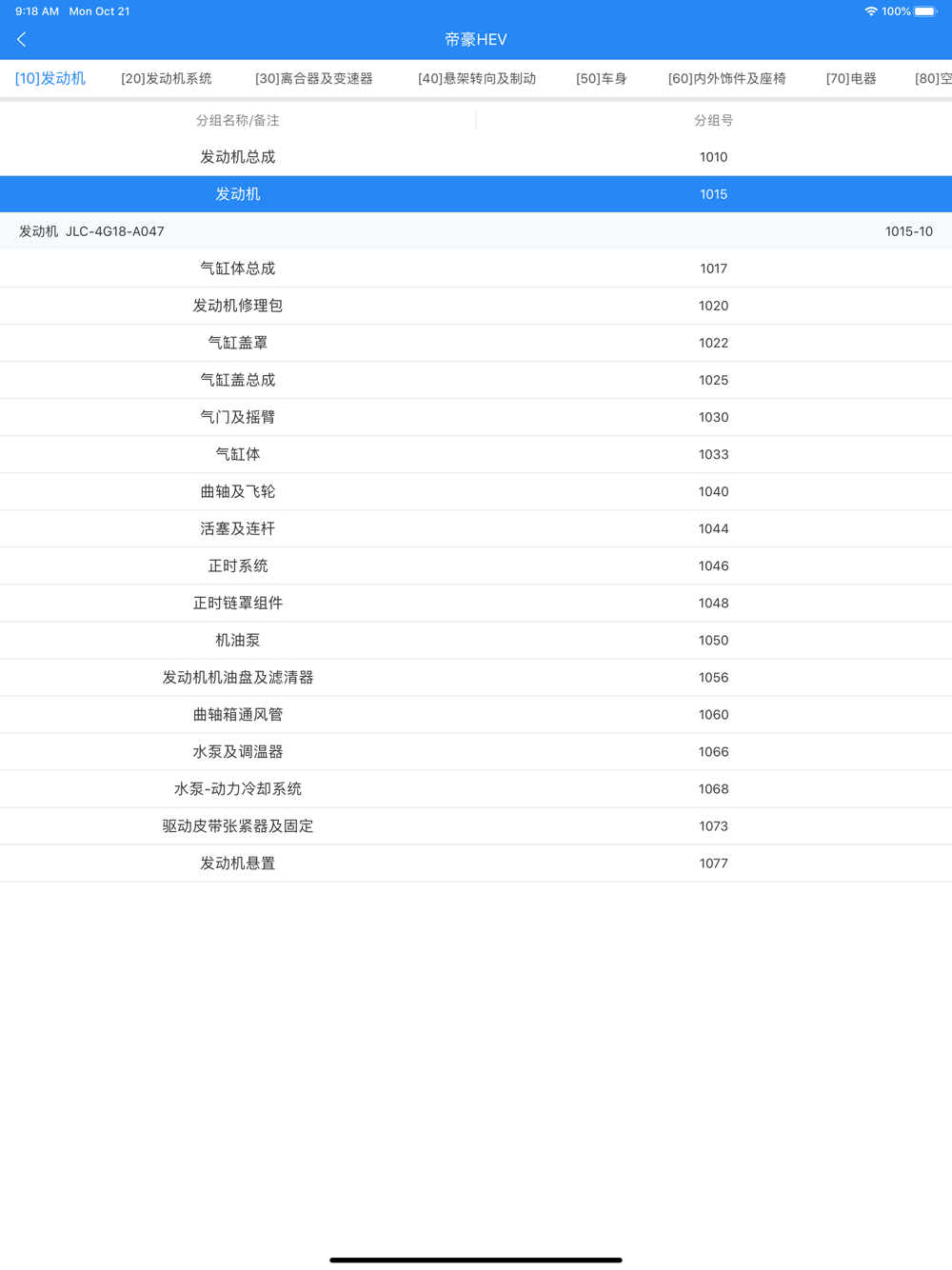Click group number 1073
Viewport: 952px width, 1270px height.
[x=713, y=825]
